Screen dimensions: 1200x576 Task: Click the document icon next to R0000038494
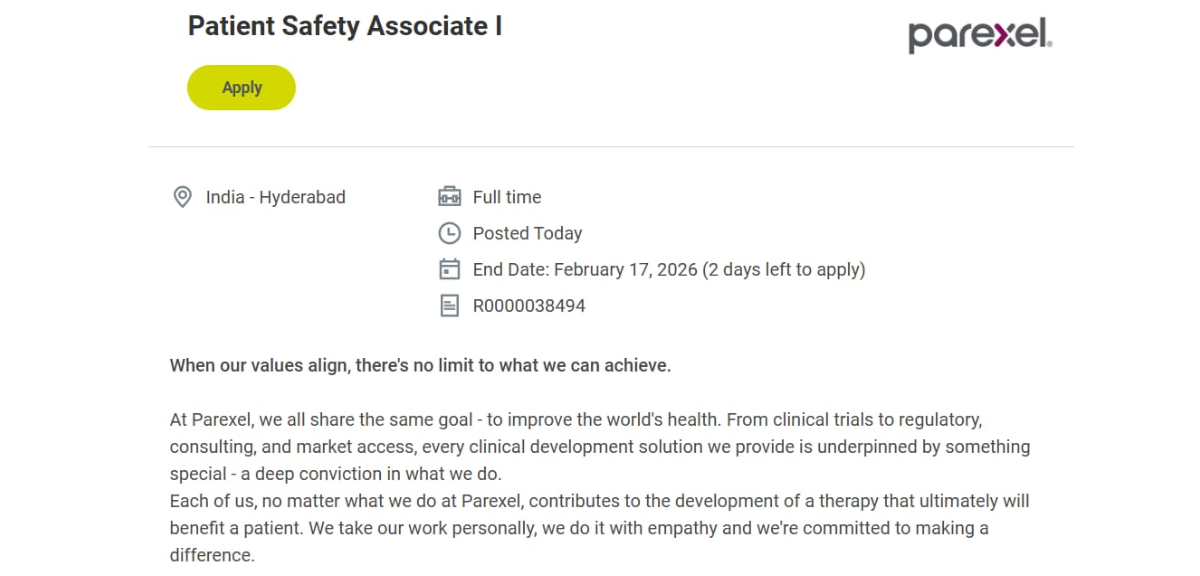[x=449, y=305]
